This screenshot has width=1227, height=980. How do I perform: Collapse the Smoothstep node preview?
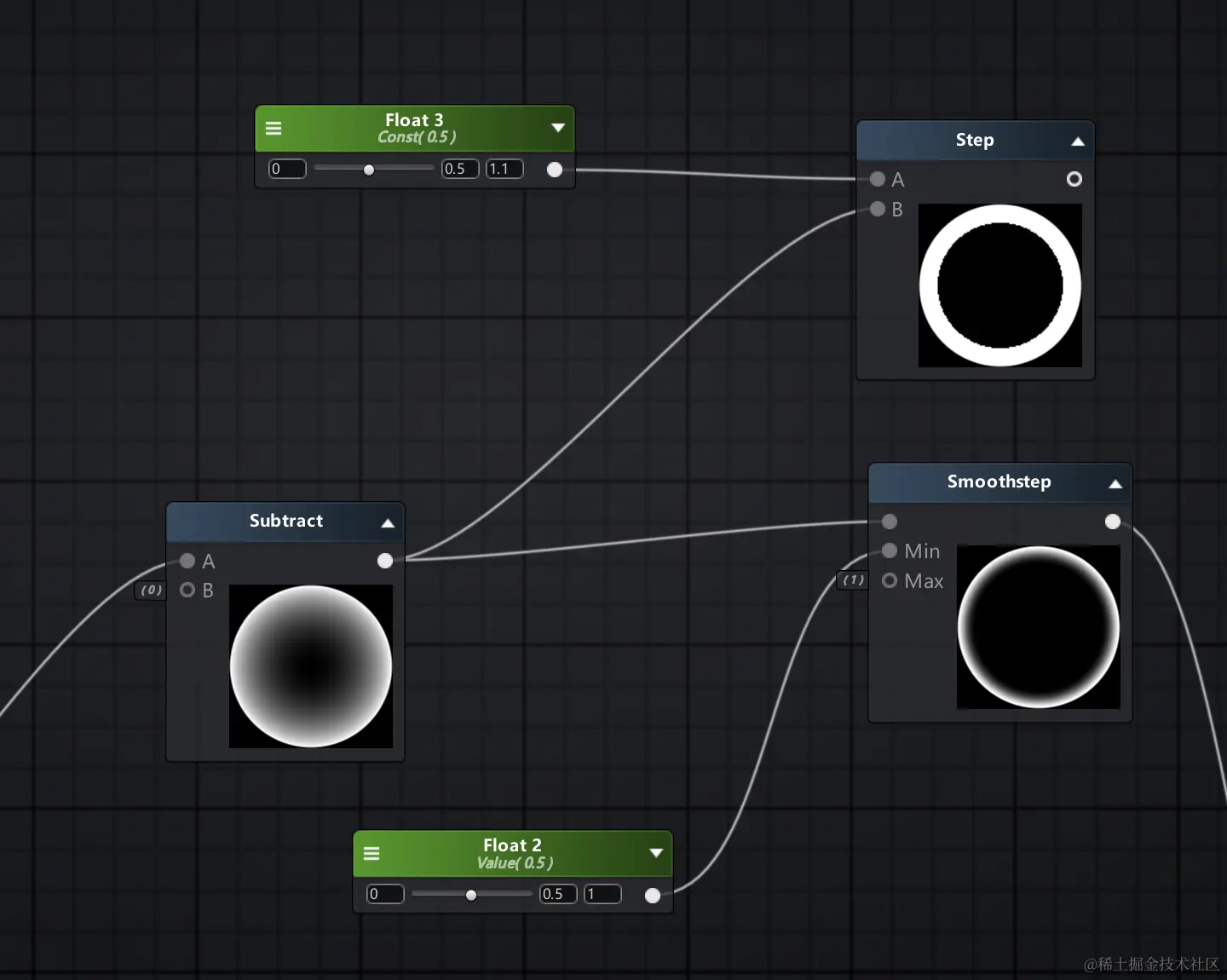tap(1115, 484)
